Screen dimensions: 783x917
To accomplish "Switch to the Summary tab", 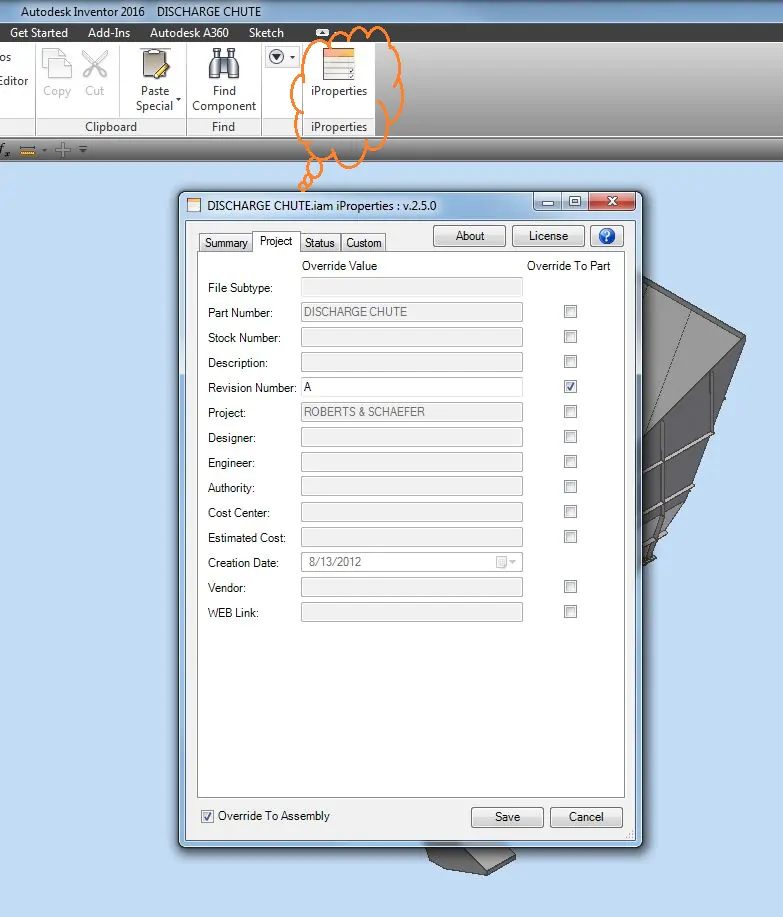I will coord(226,243).
